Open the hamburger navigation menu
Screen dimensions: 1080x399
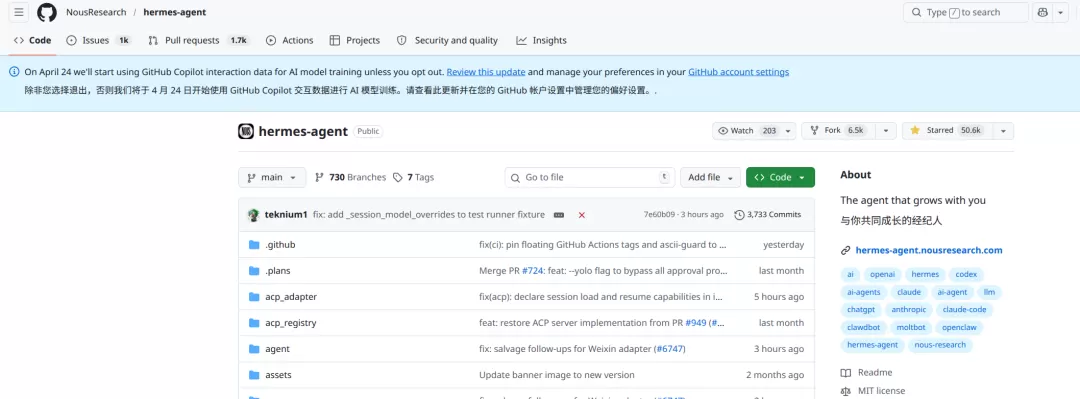coord(19,12)
